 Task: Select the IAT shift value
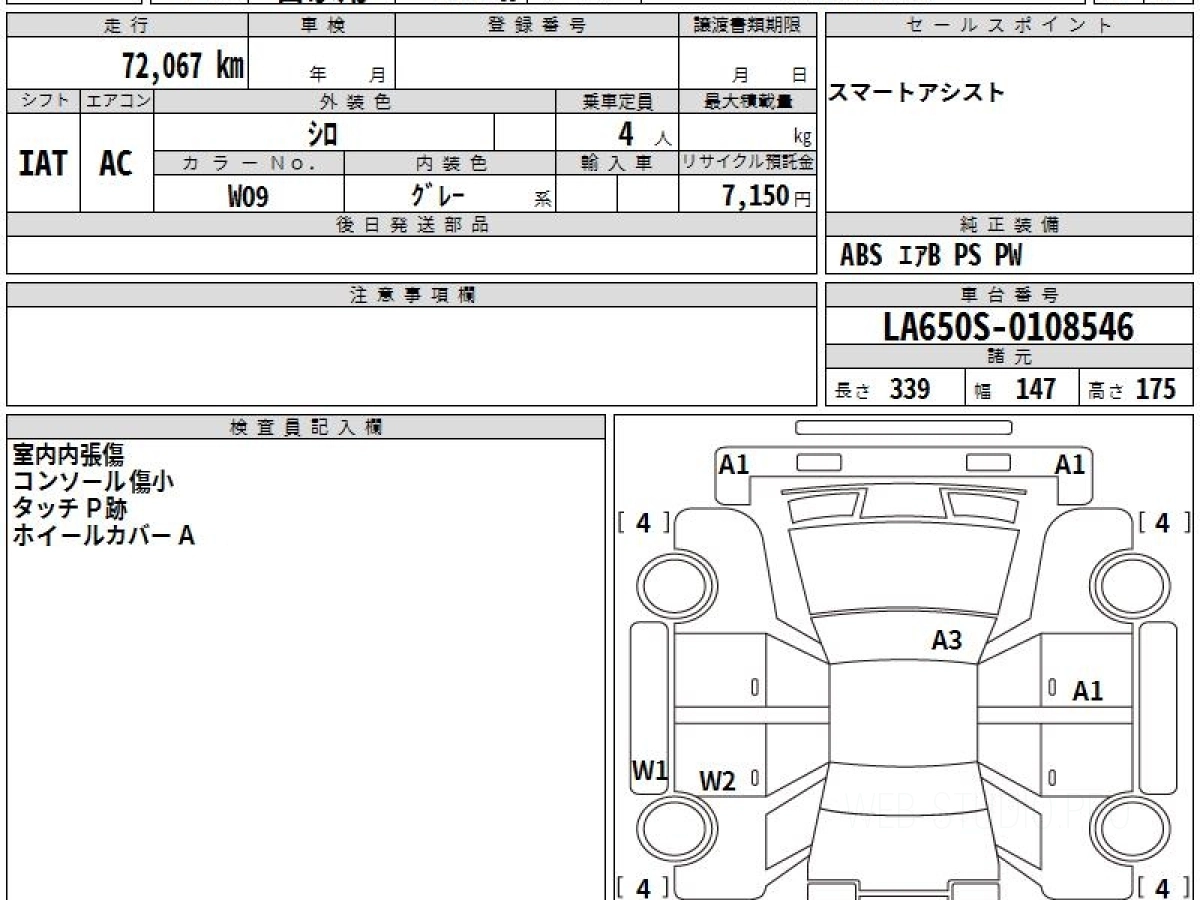[x=43, y=163]
